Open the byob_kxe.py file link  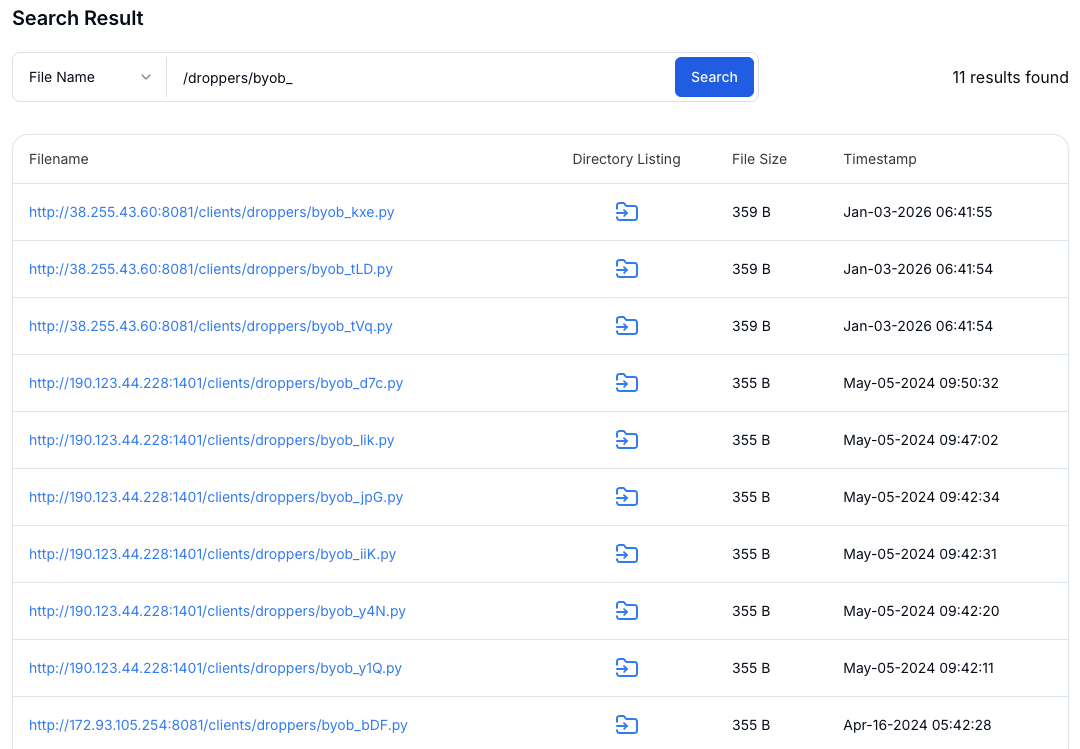tap(212, 212)
